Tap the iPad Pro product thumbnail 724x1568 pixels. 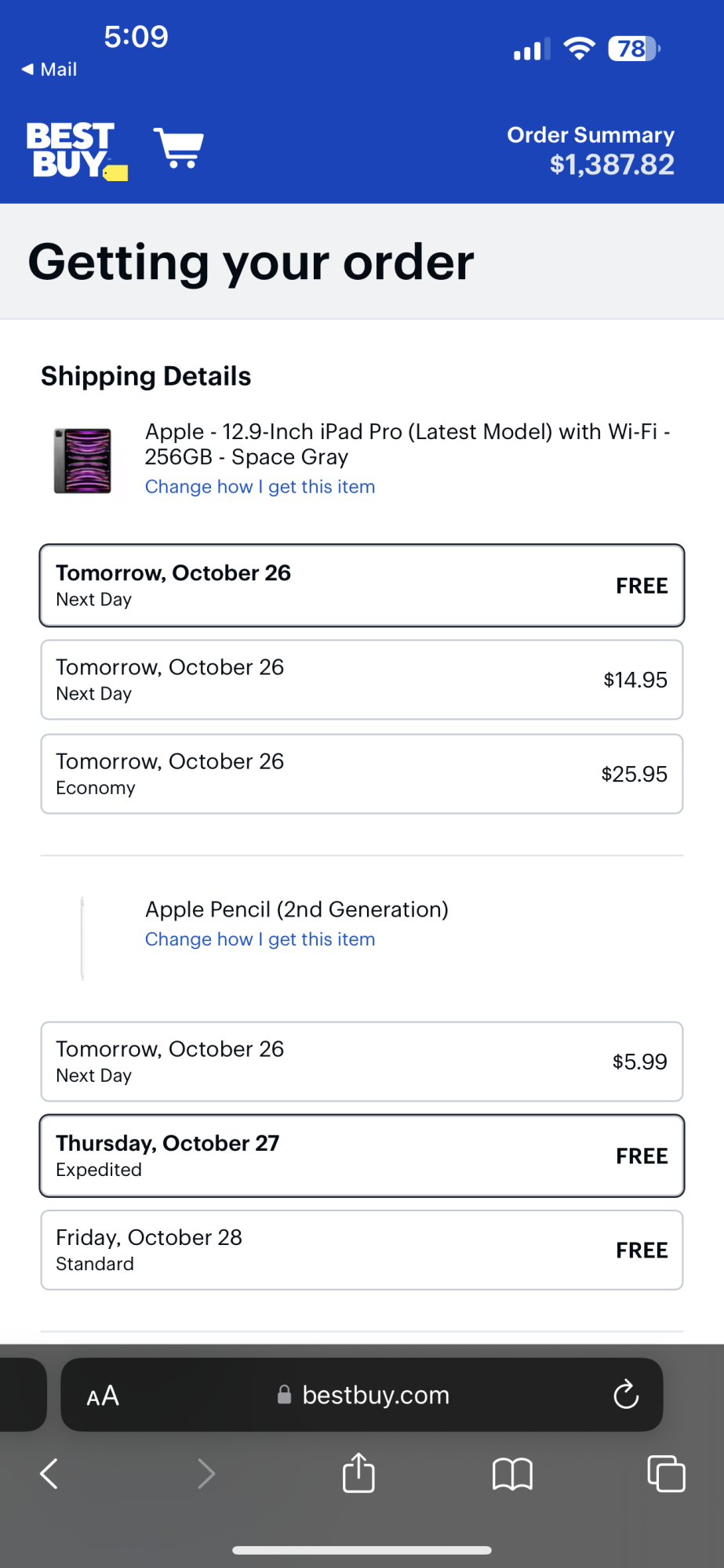tap(82, 460)
